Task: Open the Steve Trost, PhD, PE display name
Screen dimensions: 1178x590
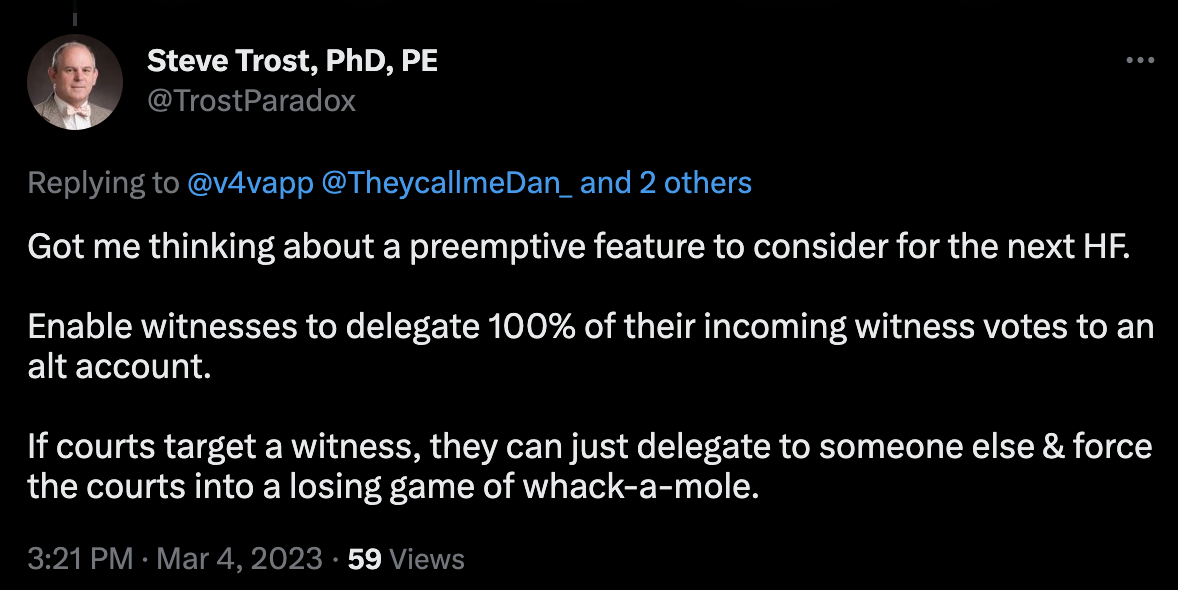Action: [292, 60]
